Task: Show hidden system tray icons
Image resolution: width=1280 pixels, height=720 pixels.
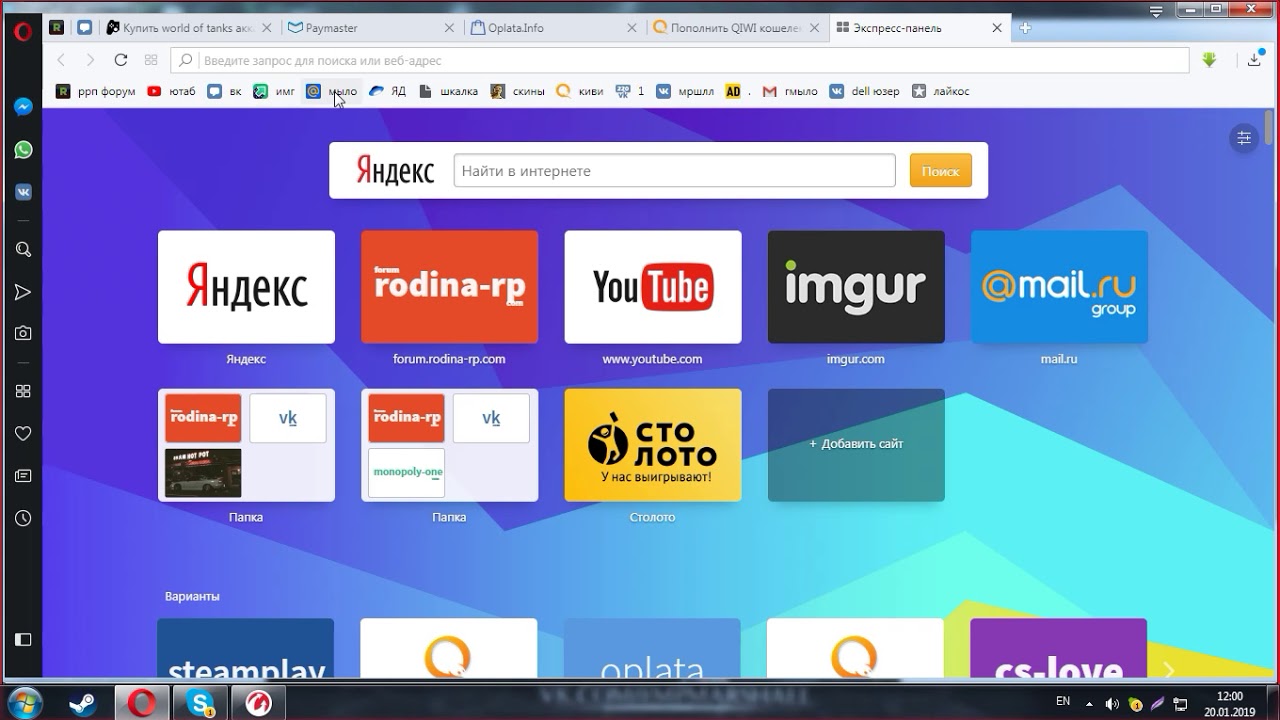Action: pos(1089,702)
